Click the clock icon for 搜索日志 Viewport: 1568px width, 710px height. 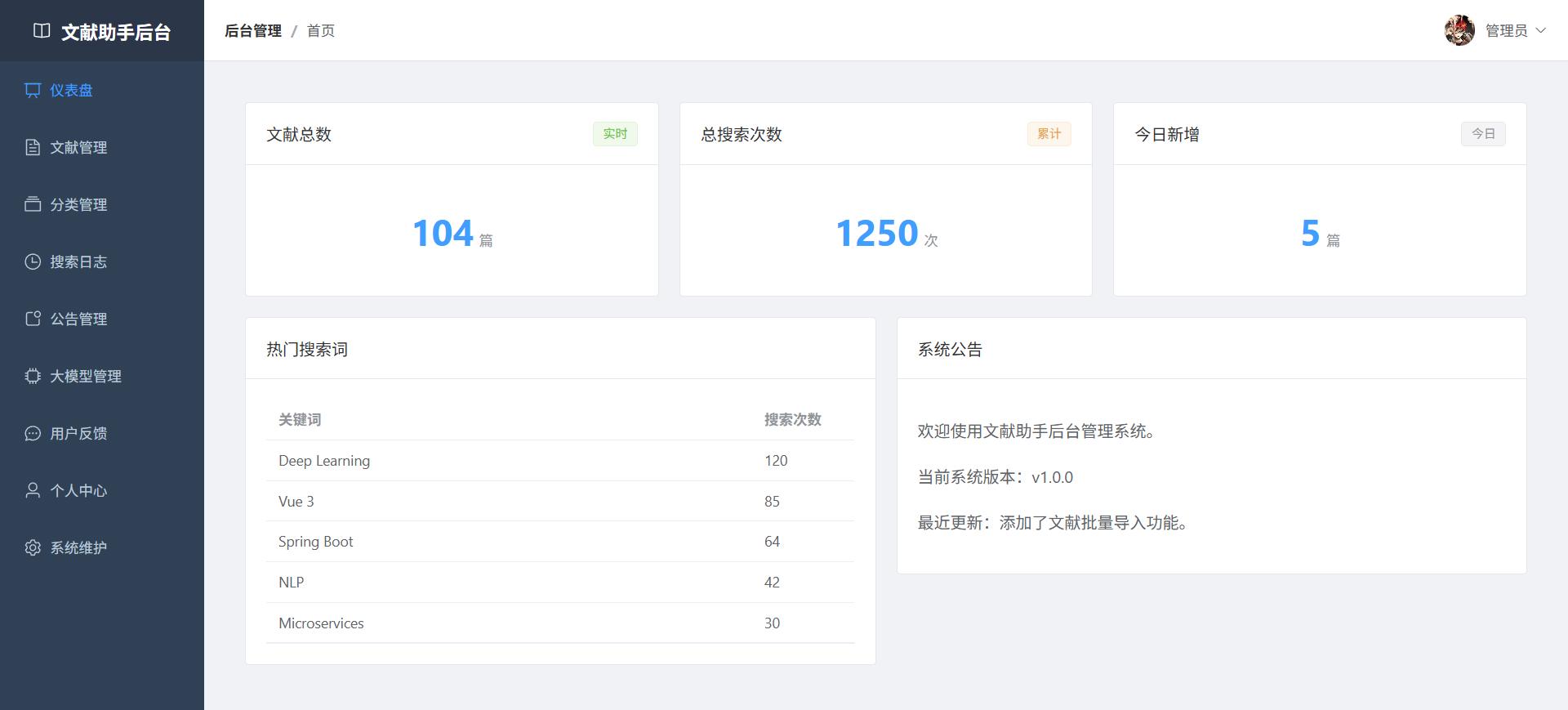33,261
